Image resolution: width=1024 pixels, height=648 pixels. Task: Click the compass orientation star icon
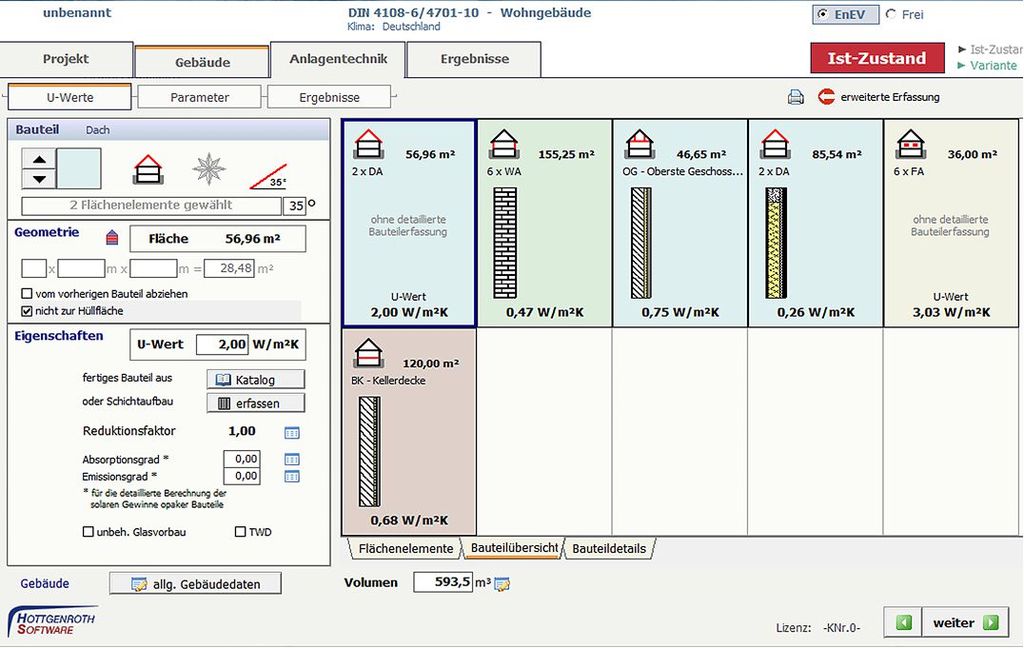pyautogui.click(x=209, y=168)
